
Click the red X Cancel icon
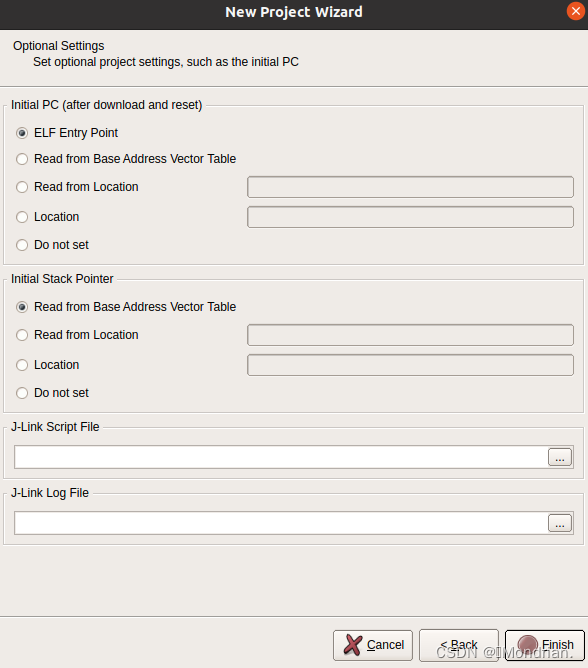[353, 645]
